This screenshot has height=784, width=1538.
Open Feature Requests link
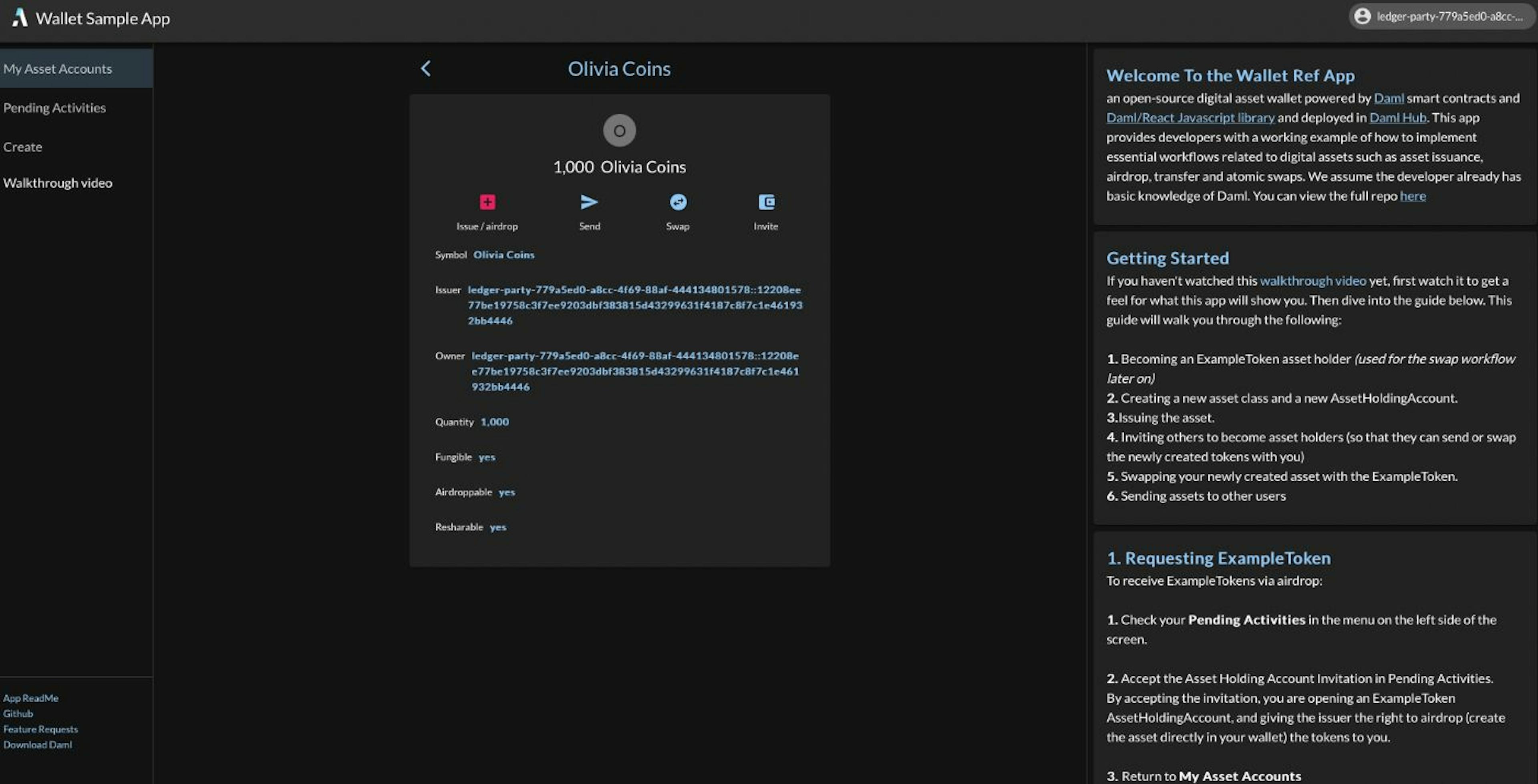click(x=40, y=728)
